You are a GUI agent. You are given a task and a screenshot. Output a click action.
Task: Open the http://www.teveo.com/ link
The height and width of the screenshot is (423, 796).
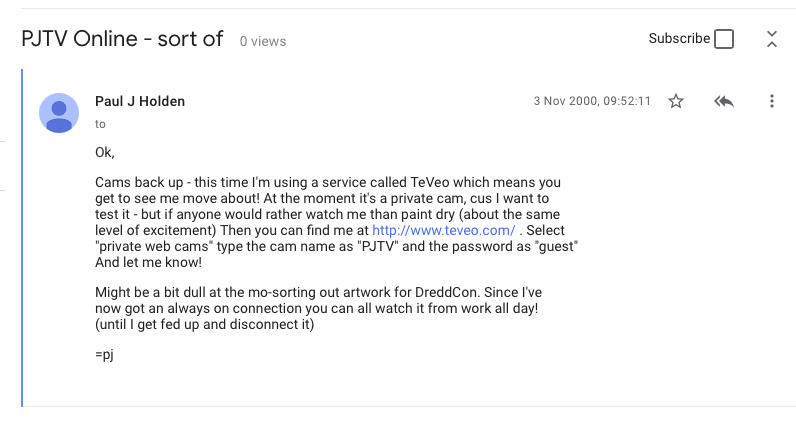click(444, 231)
